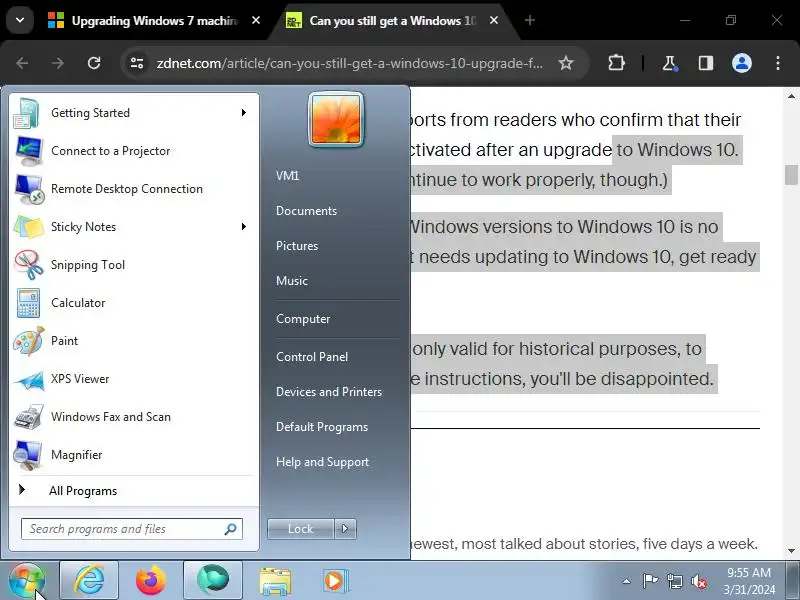Open the Chrome profile avatar
Viewport: 800px width, 600px height.
coord(742,63)
